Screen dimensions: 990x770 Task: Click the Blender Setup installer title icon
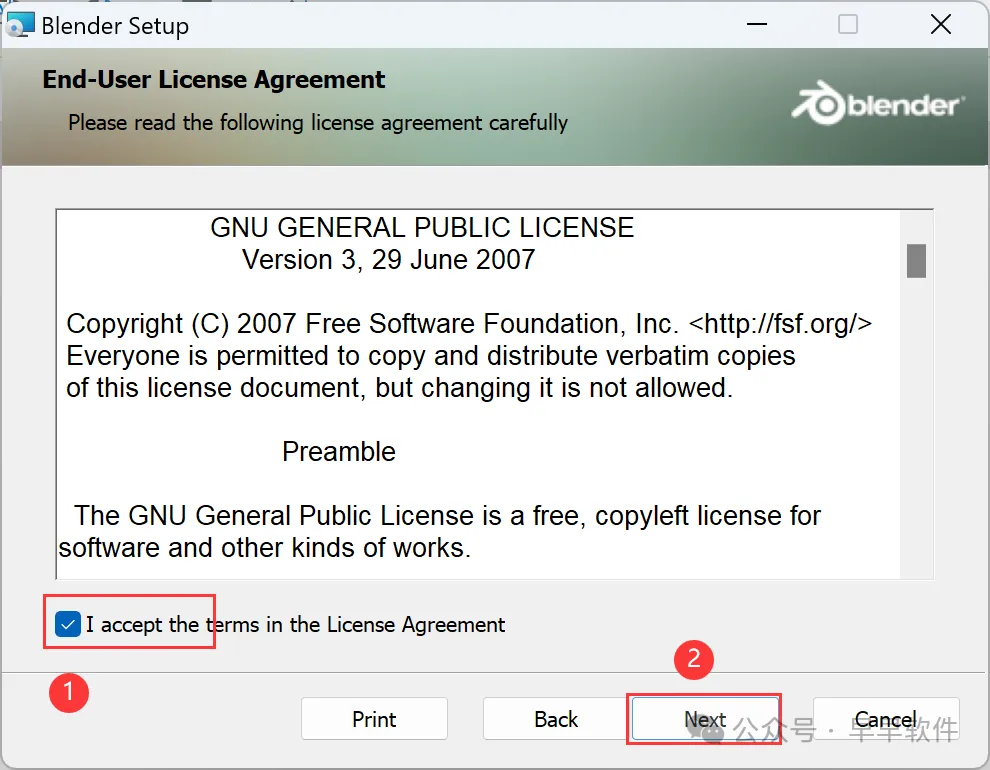click(20, 25)
